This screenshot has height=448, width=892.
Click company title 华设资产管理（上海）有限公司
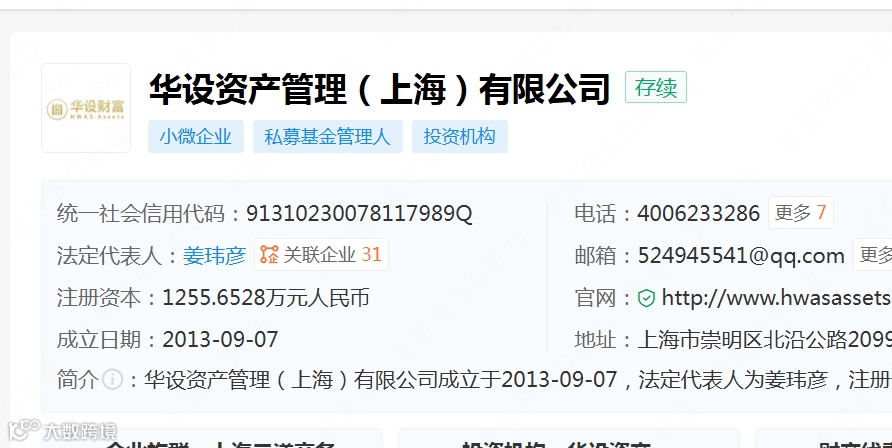coord(379,89)
